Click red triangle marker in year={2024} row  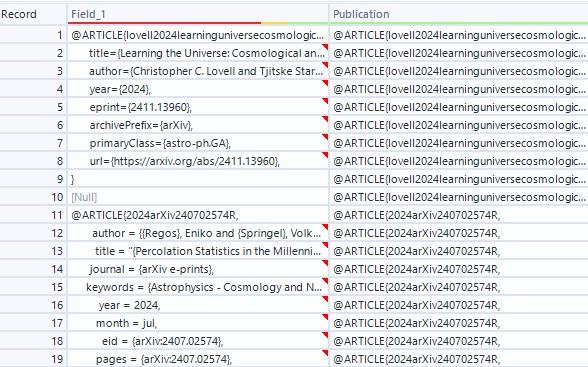coord(325,83)
